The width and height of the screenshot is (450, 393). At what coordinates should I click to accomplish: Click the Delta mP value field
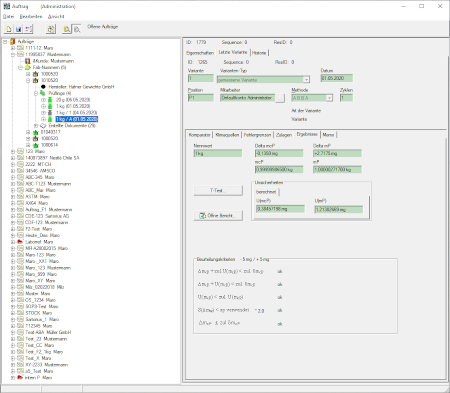pyautogui.click(x=337, y=153)
